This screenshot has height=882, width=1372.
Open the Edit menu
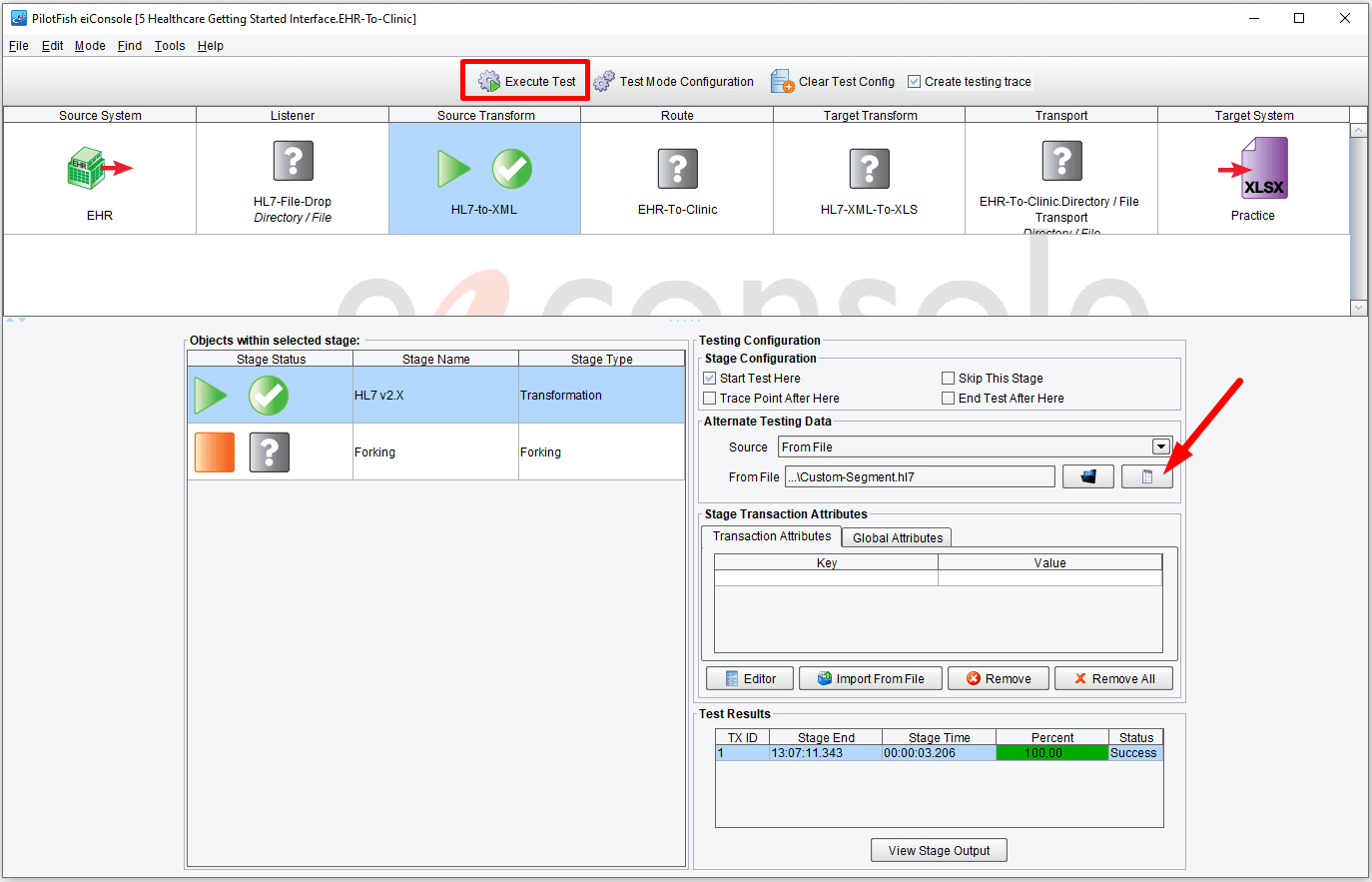pyautogui.click(x=52, y=46)
